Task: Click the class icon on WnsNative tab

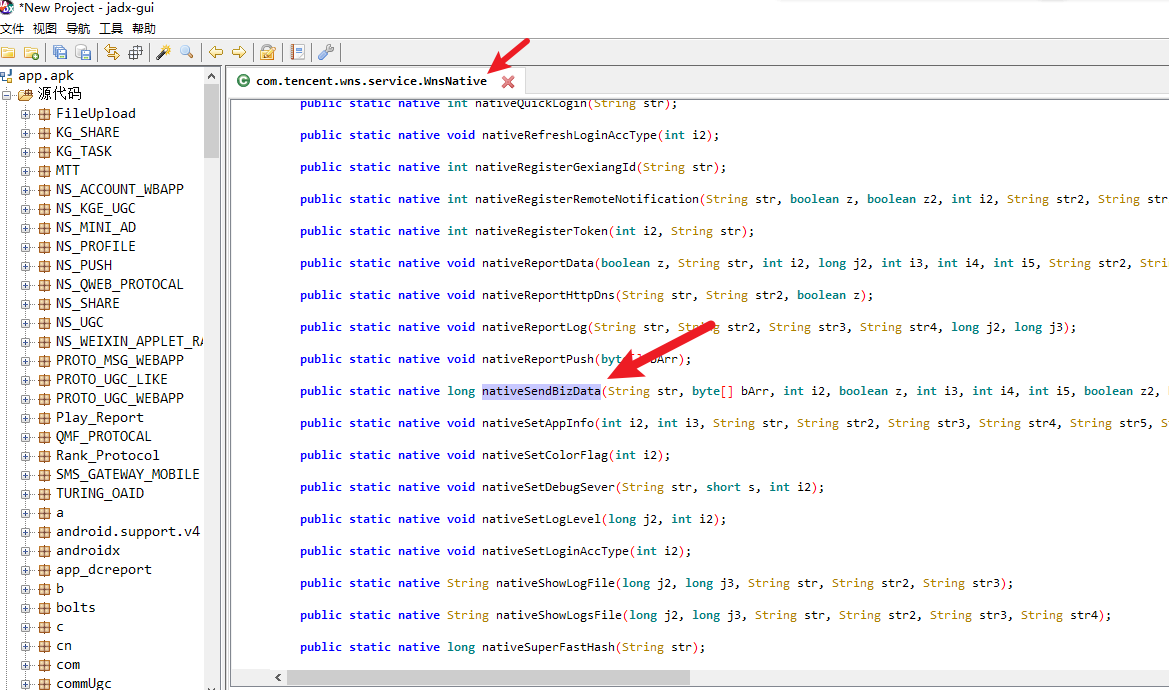Action: [x=243, y=80]
